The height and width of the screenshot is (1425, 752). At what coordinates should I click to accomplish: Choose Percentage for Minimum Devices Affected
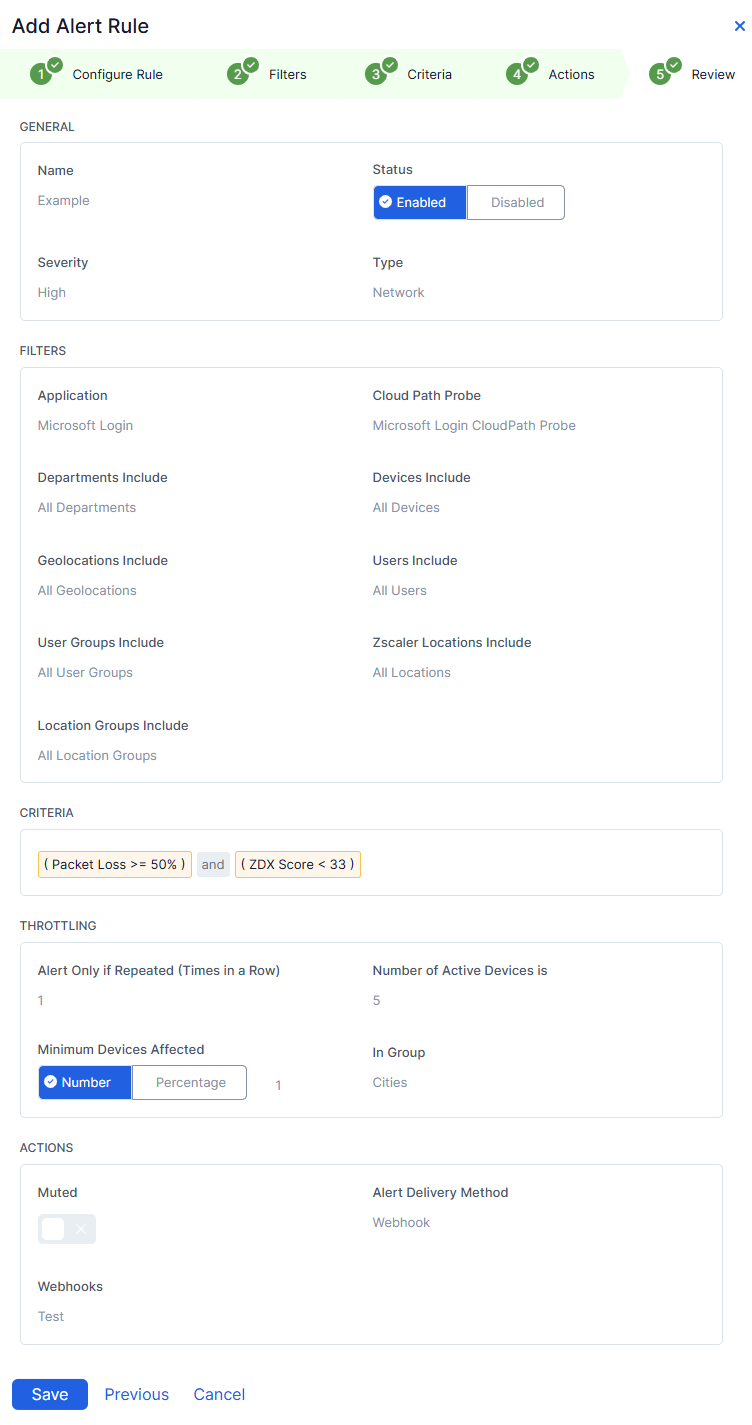tap(190, 1082)
